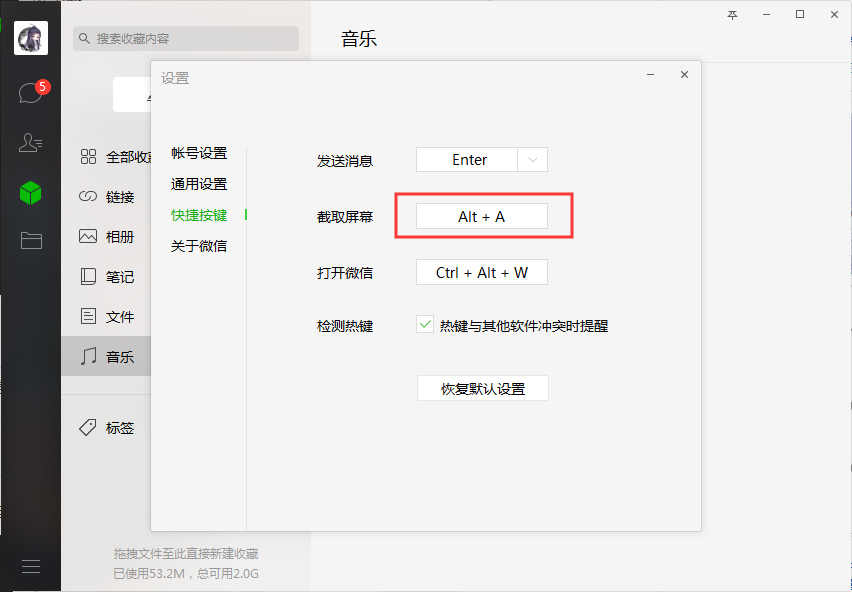
Task: Open the hamburger menu at bottom left
Action: click(30, 565)
